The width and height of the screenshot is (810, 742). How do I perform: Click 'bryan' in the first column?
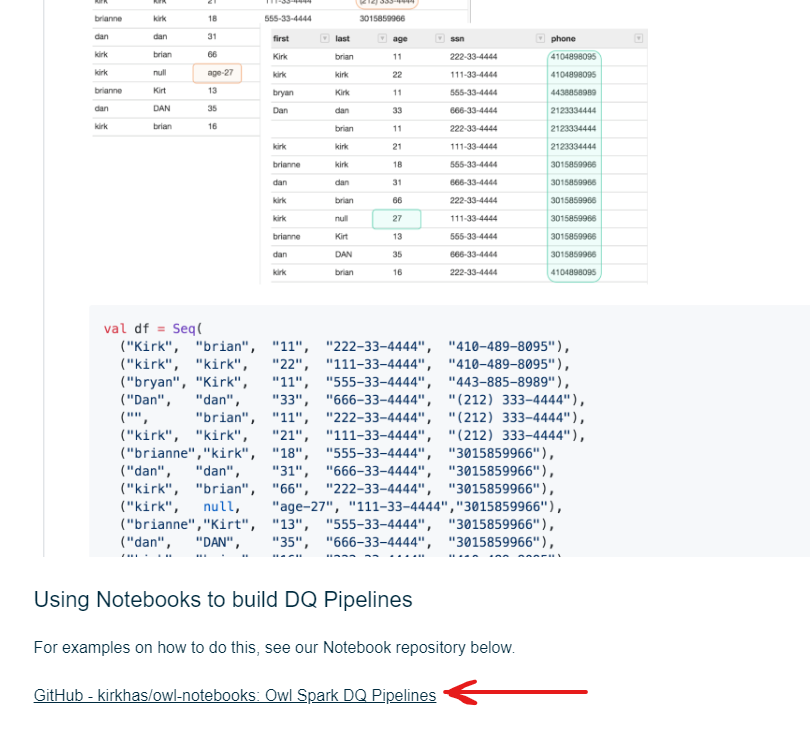click(283, 92)
